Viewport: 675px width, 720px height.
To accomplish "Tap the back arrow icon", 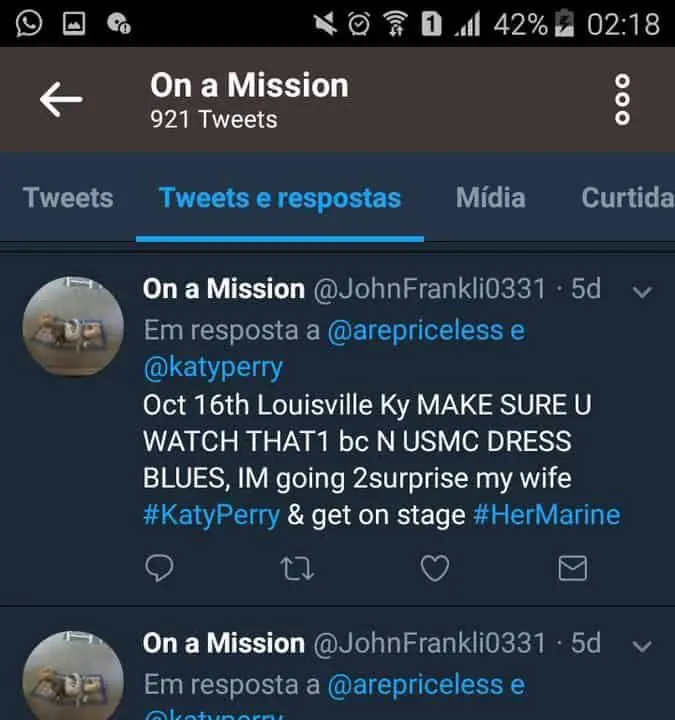I will 60,99.
